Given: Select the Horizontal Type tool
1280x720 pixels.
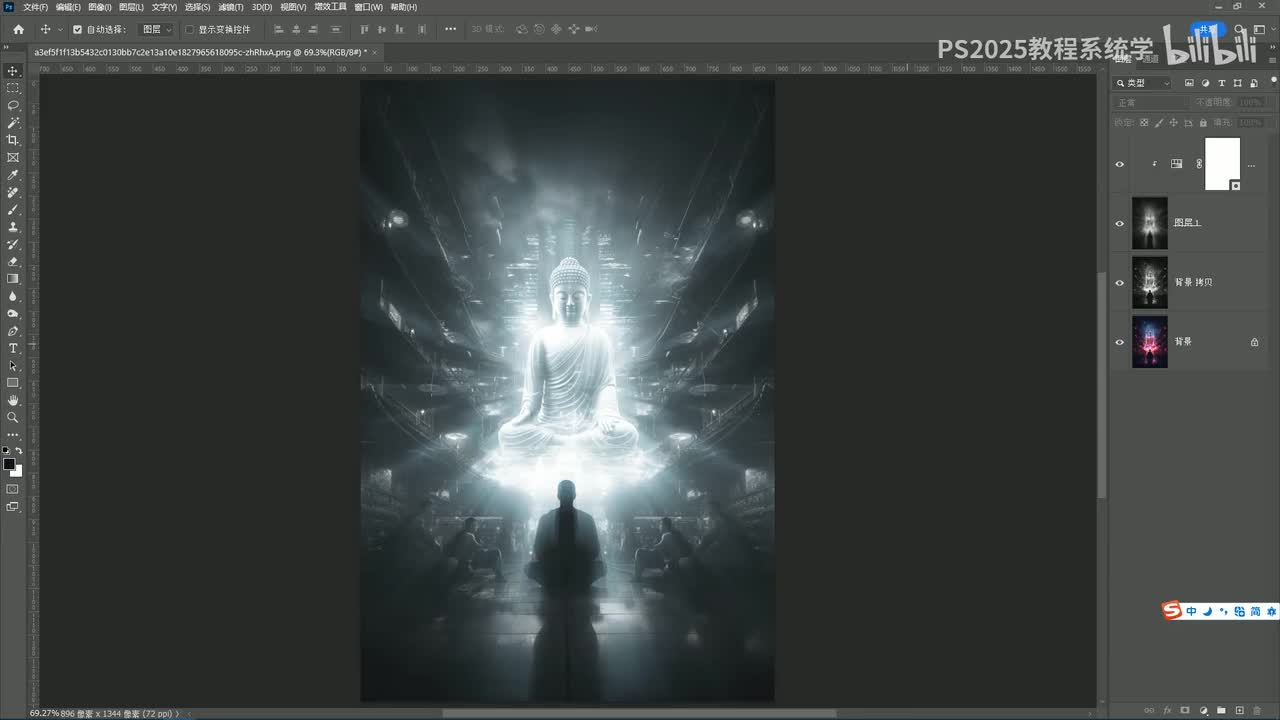Looking at the screenshot, I should tap(13, 348).
